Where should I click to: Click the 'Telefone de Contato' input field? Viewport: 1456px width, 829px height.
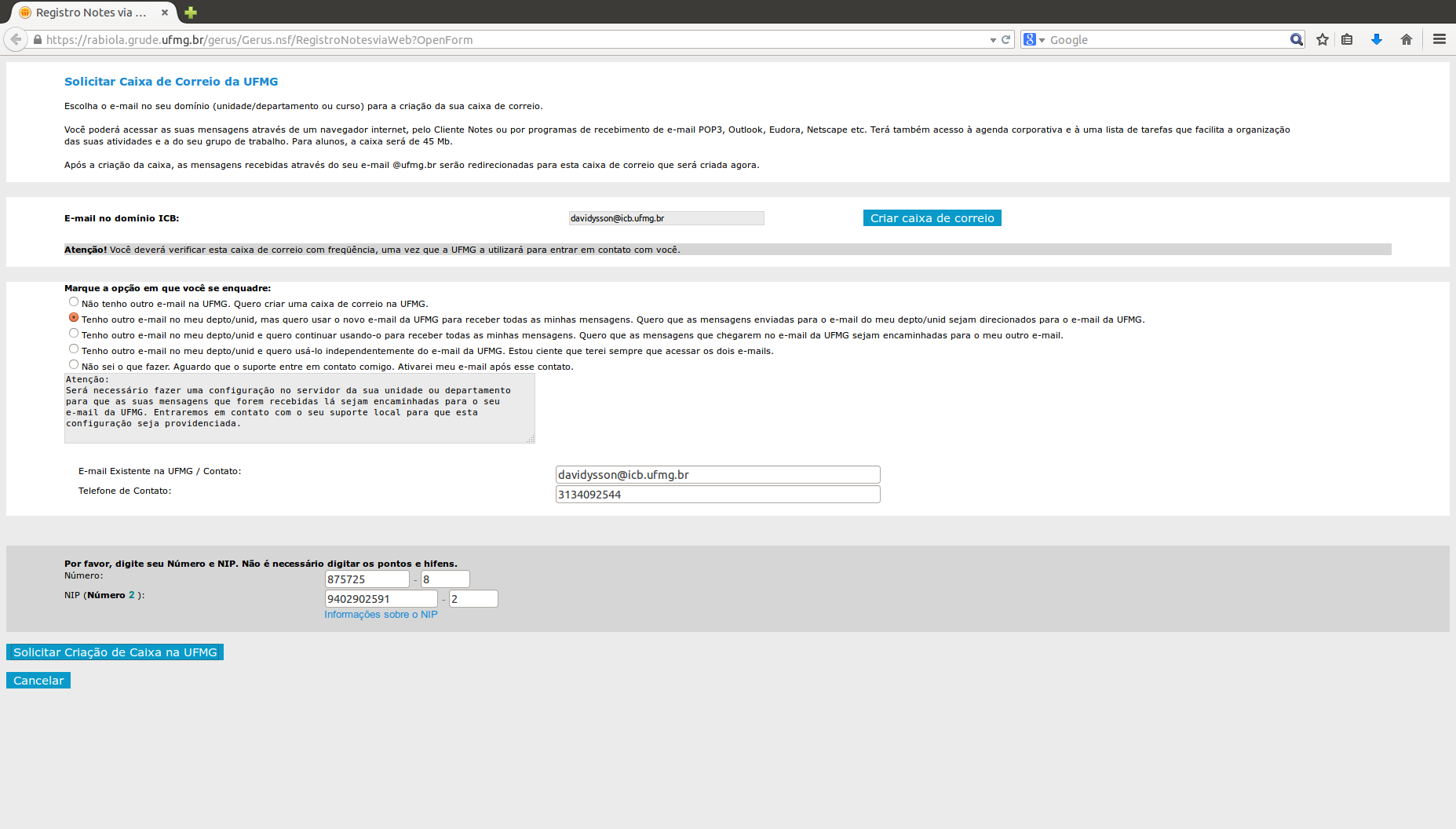717,495
